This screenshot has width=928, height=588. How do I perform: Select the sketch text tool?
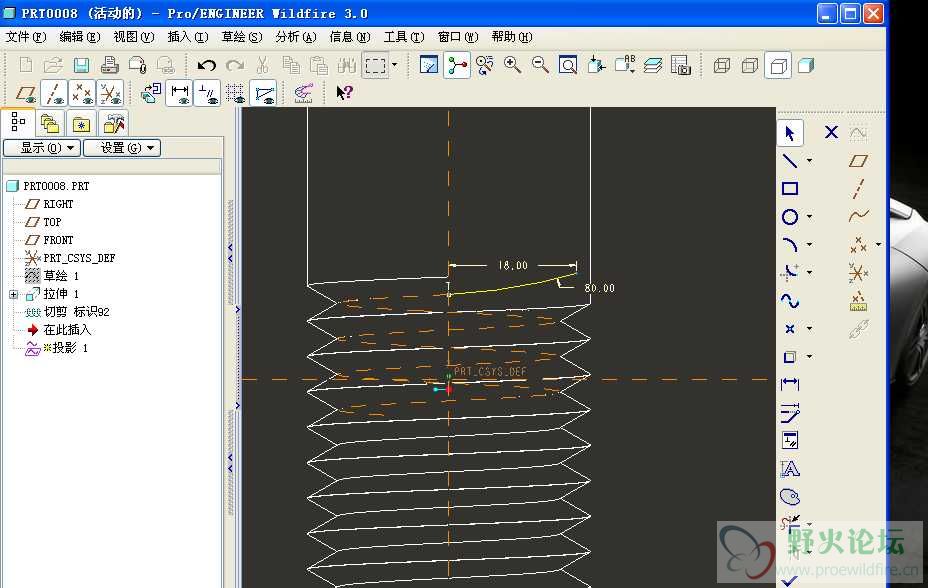click(x=790, y=469)
